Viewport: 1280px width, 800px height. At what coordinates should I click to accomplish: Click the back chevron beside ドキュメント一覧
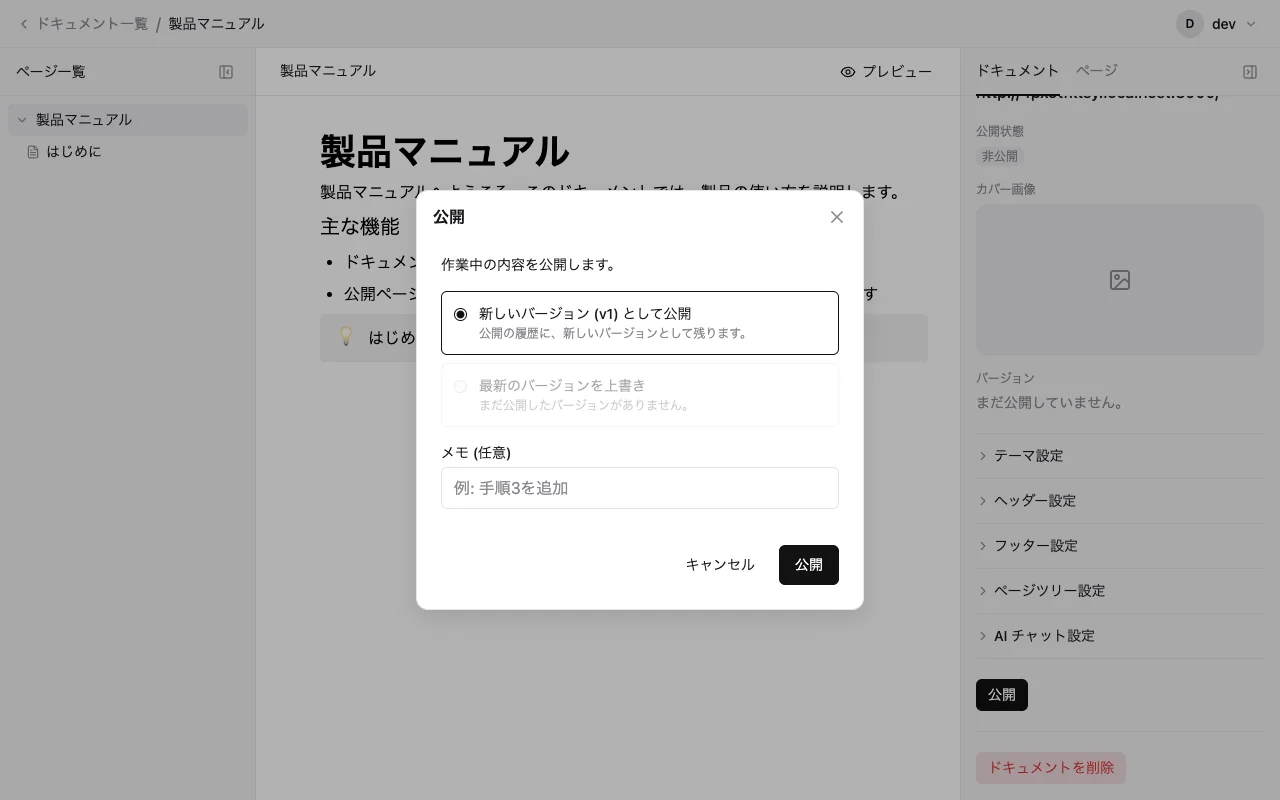click(x=24, y=24)
